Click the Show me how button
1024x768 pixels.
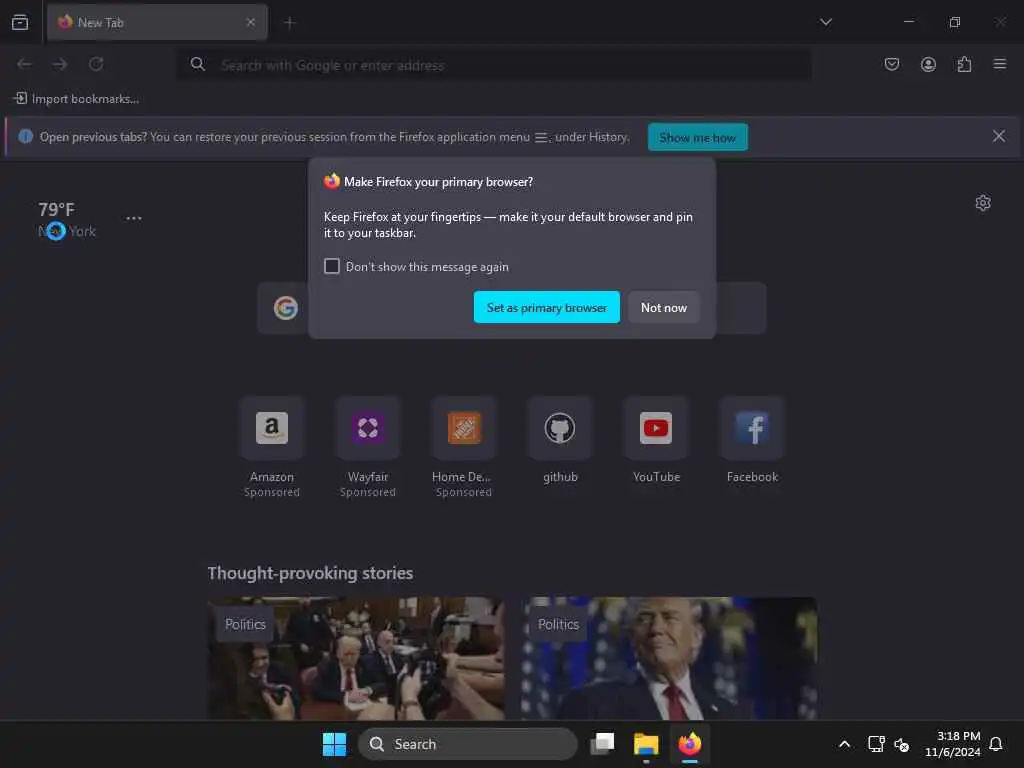(697, 137)
